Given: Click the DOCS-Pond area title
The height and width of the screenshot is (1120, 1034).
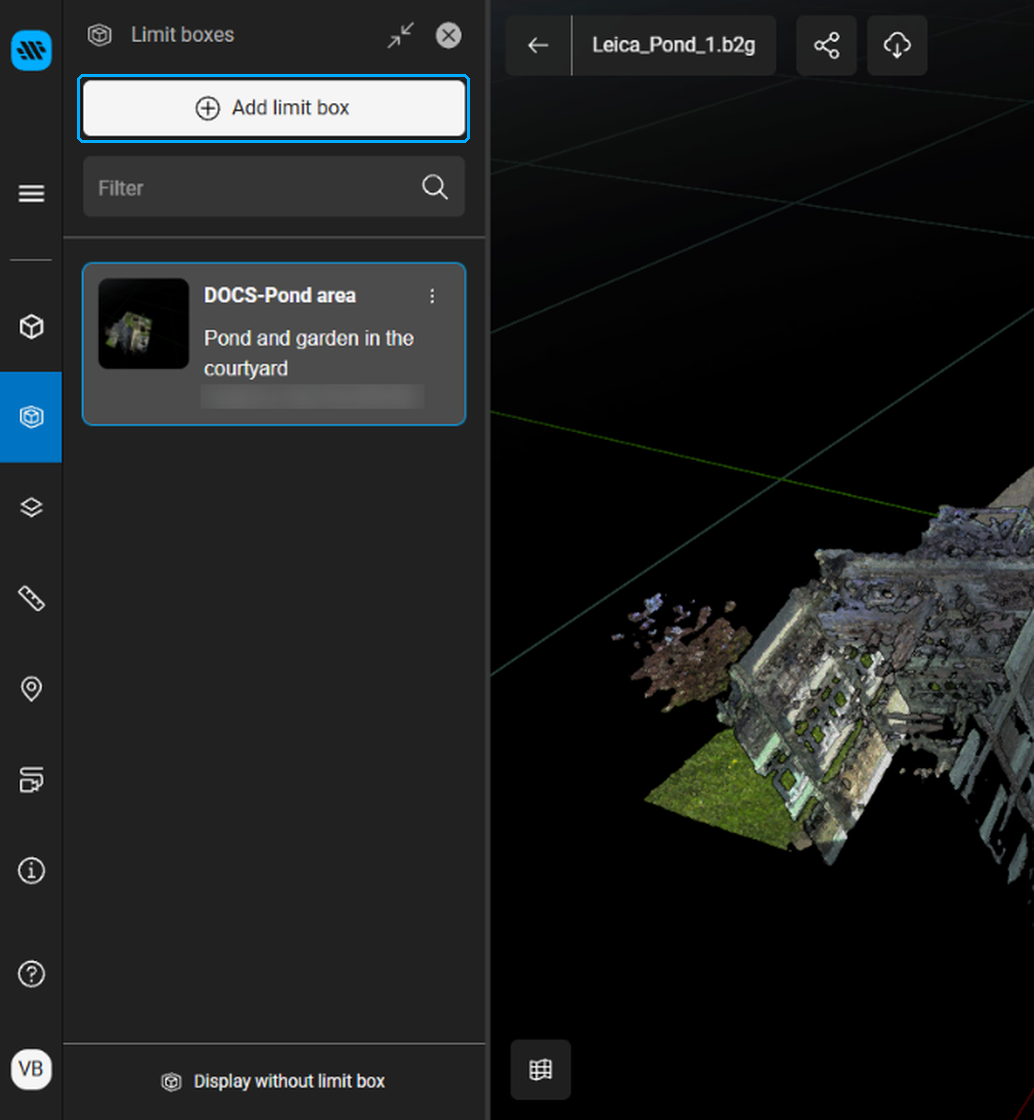Looking at the screenshot, I should 280,296.
